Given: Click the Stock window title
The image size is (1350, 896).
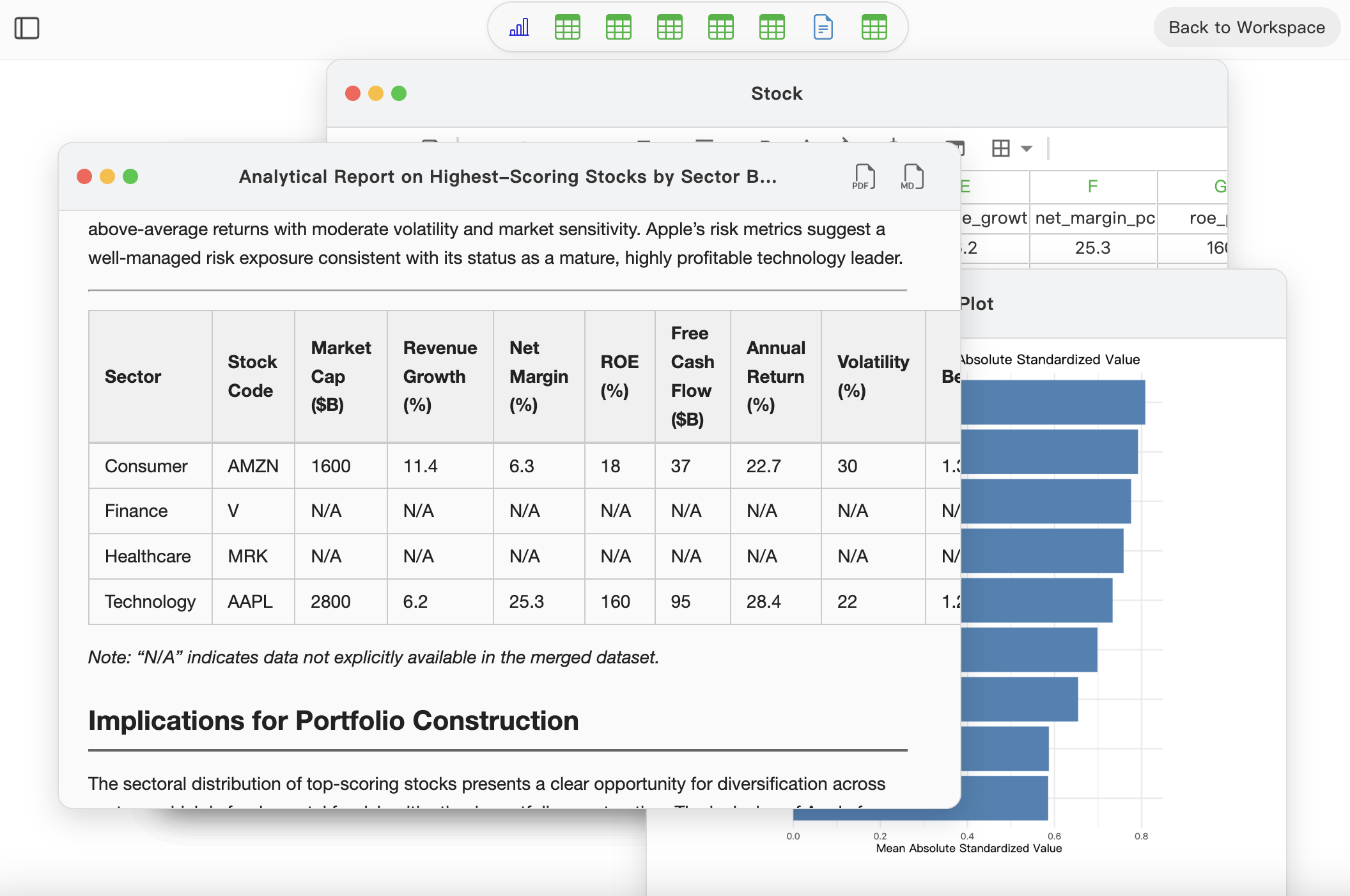Looking at the screenshot, I should (777, 93).
